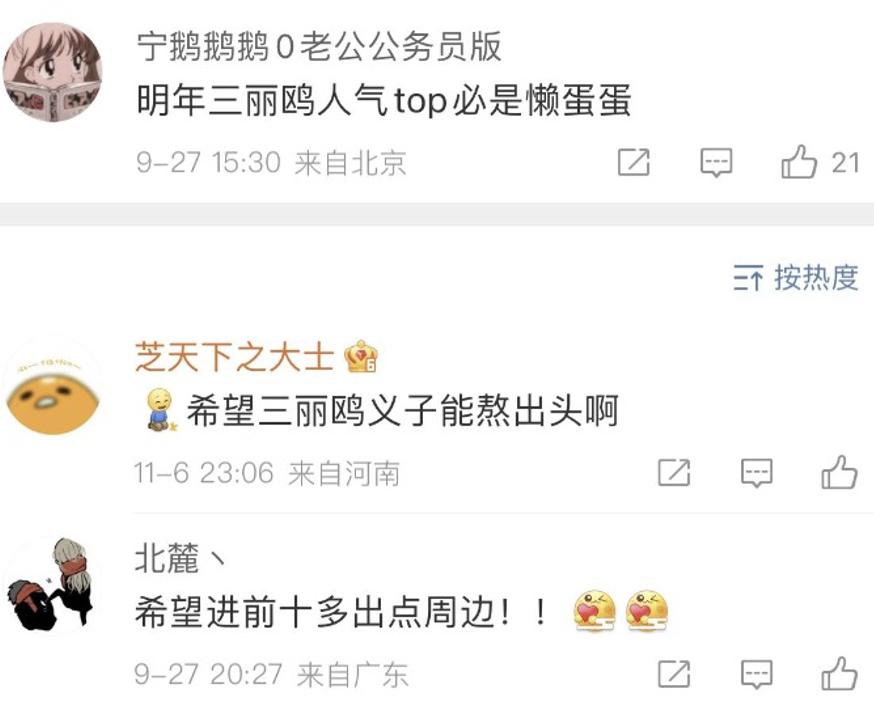Reply to 芝天下之大士's comment
Image resolution: width=874 pixels, height=702 pixels.
[756, 473]
